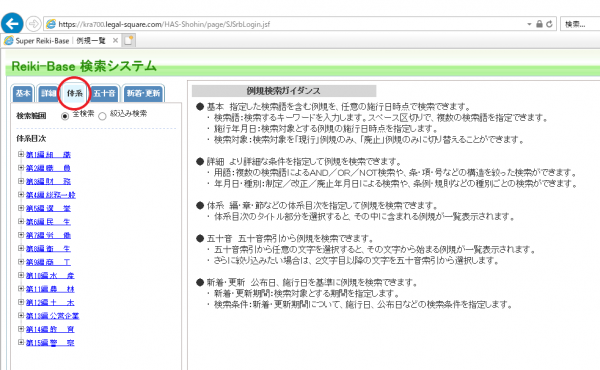
Task: Open a new browser tab
Action: (x=128, y=40)
